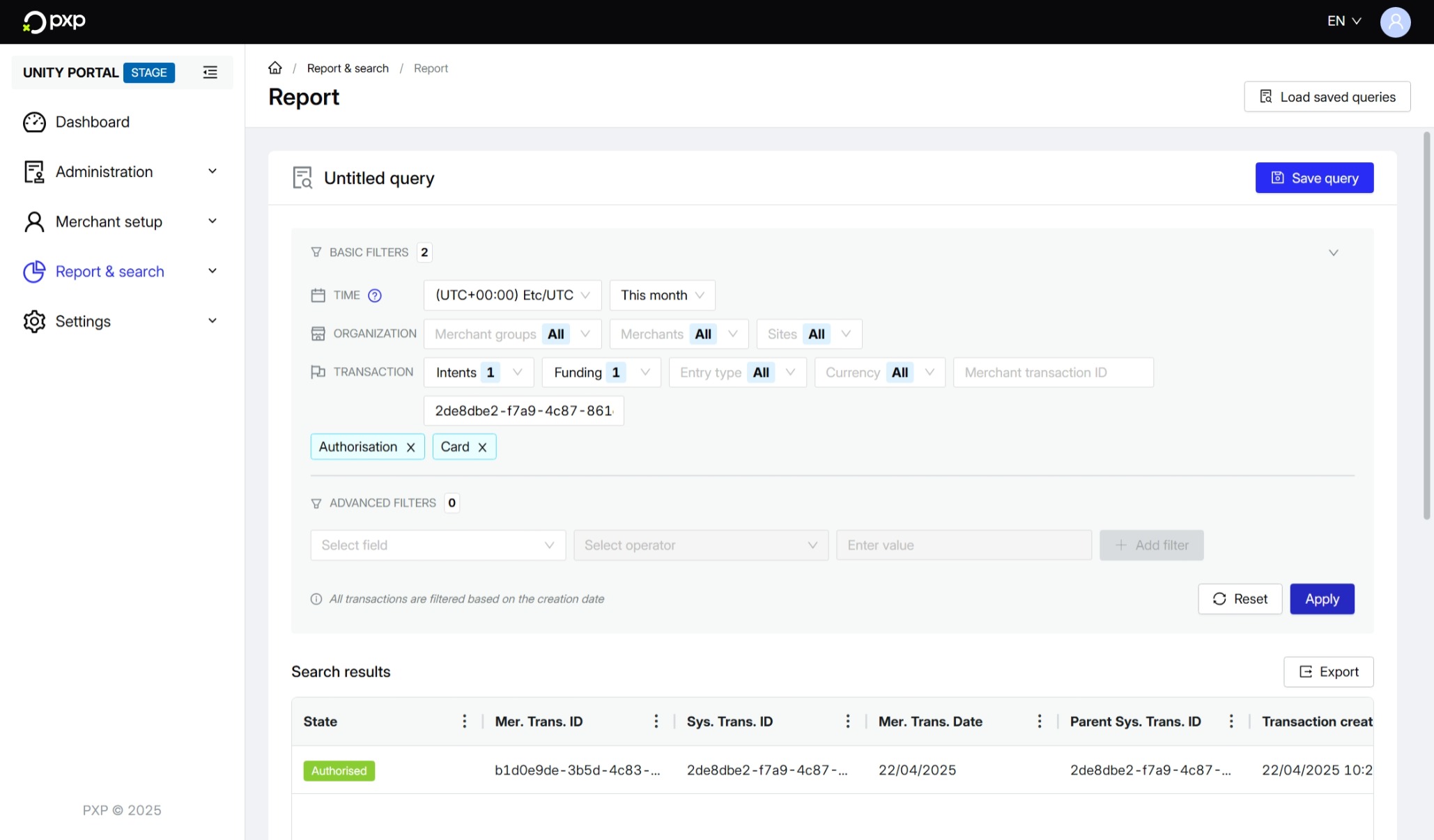Open the This month time range dropdown
The image size is (1434, 840).
662,295
